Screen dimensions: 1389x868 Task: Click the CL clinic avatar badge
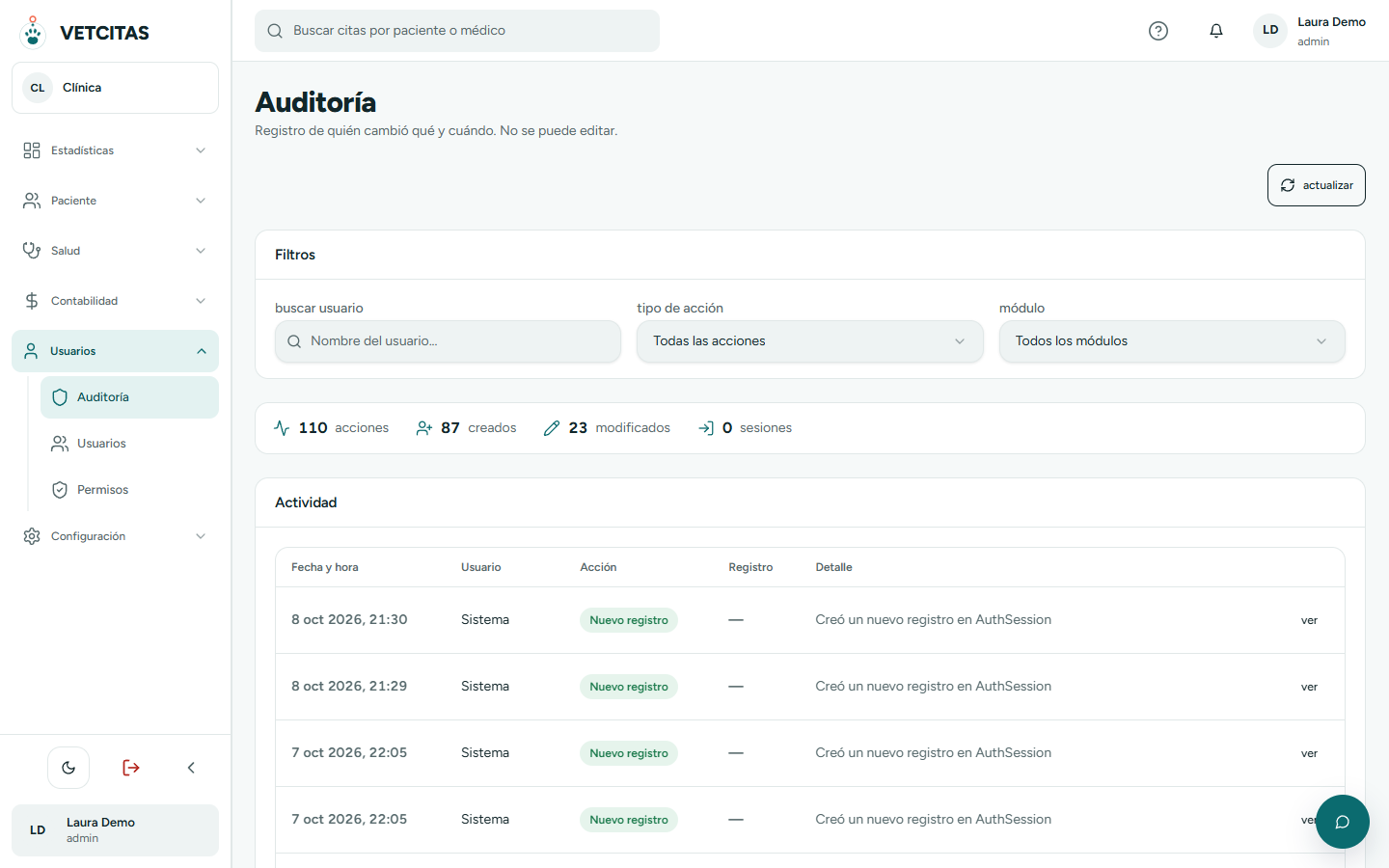coord(38,88)
